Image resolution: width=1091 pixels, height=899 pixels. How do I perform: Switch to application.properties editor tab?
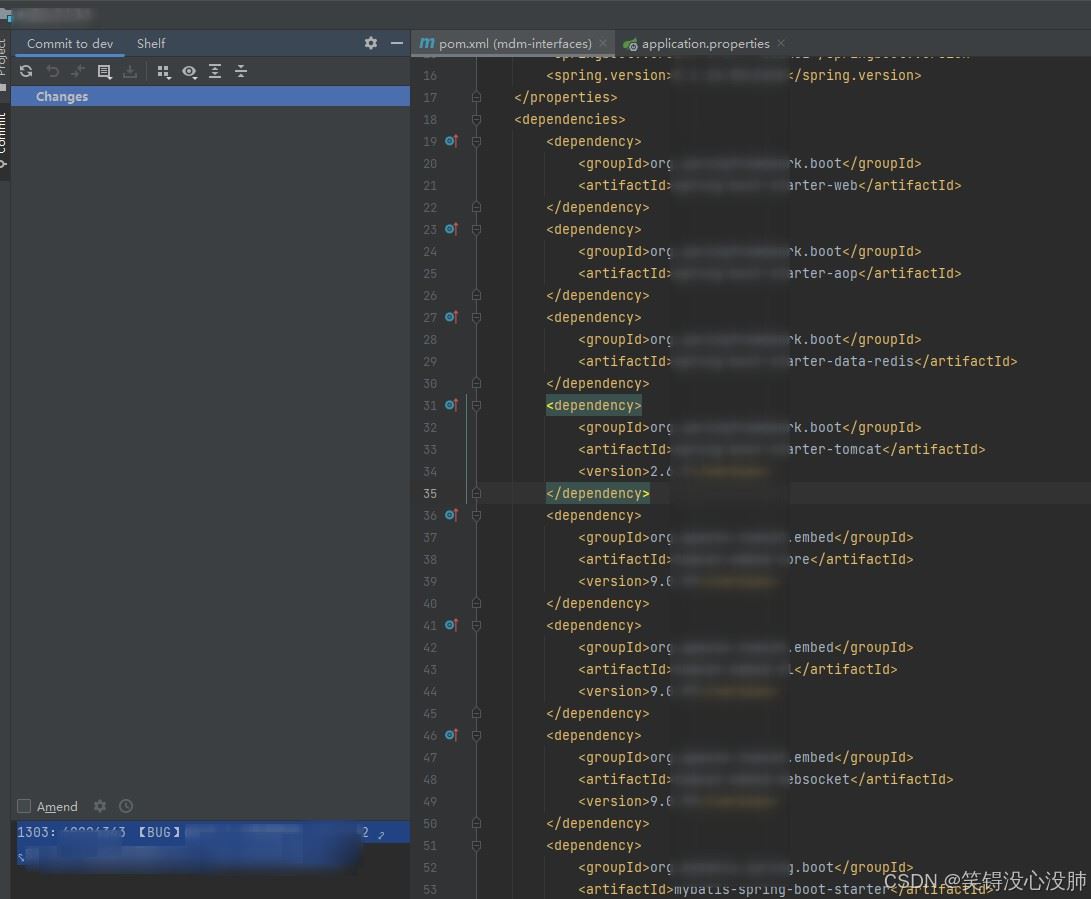(705, 44)
